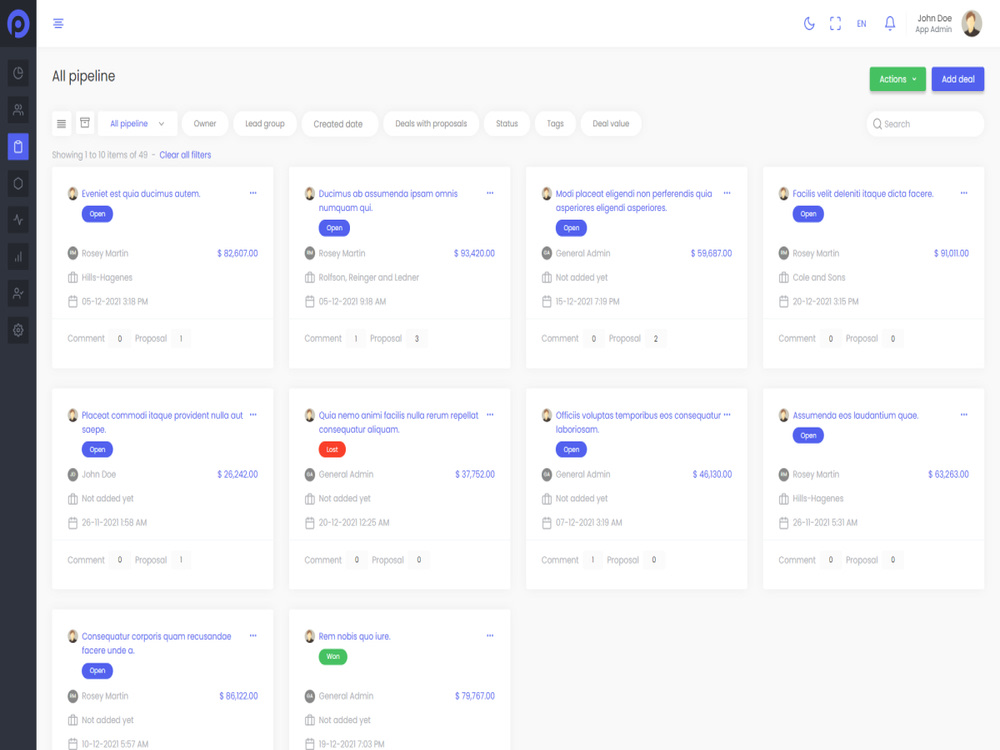The width and height of the screenshot is (1000, 750).
Task: Open deal Eveniet est quia ducimus autem
Action: click(141, 194)
